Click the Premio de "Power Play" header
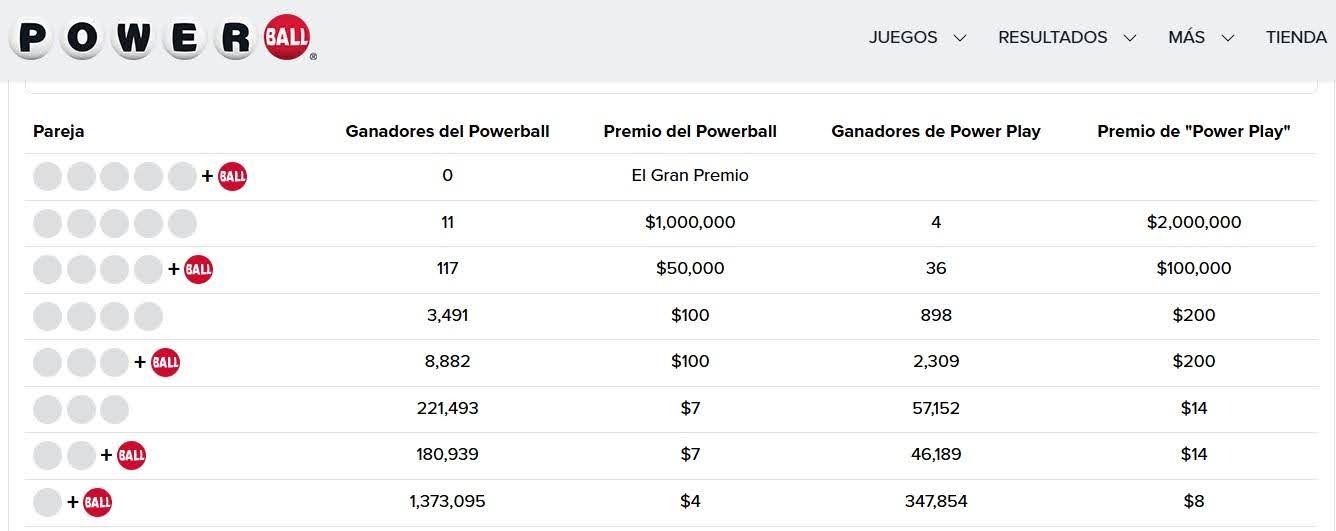The height and width of the screenshot is (531, 1336). coord(1193,131)
